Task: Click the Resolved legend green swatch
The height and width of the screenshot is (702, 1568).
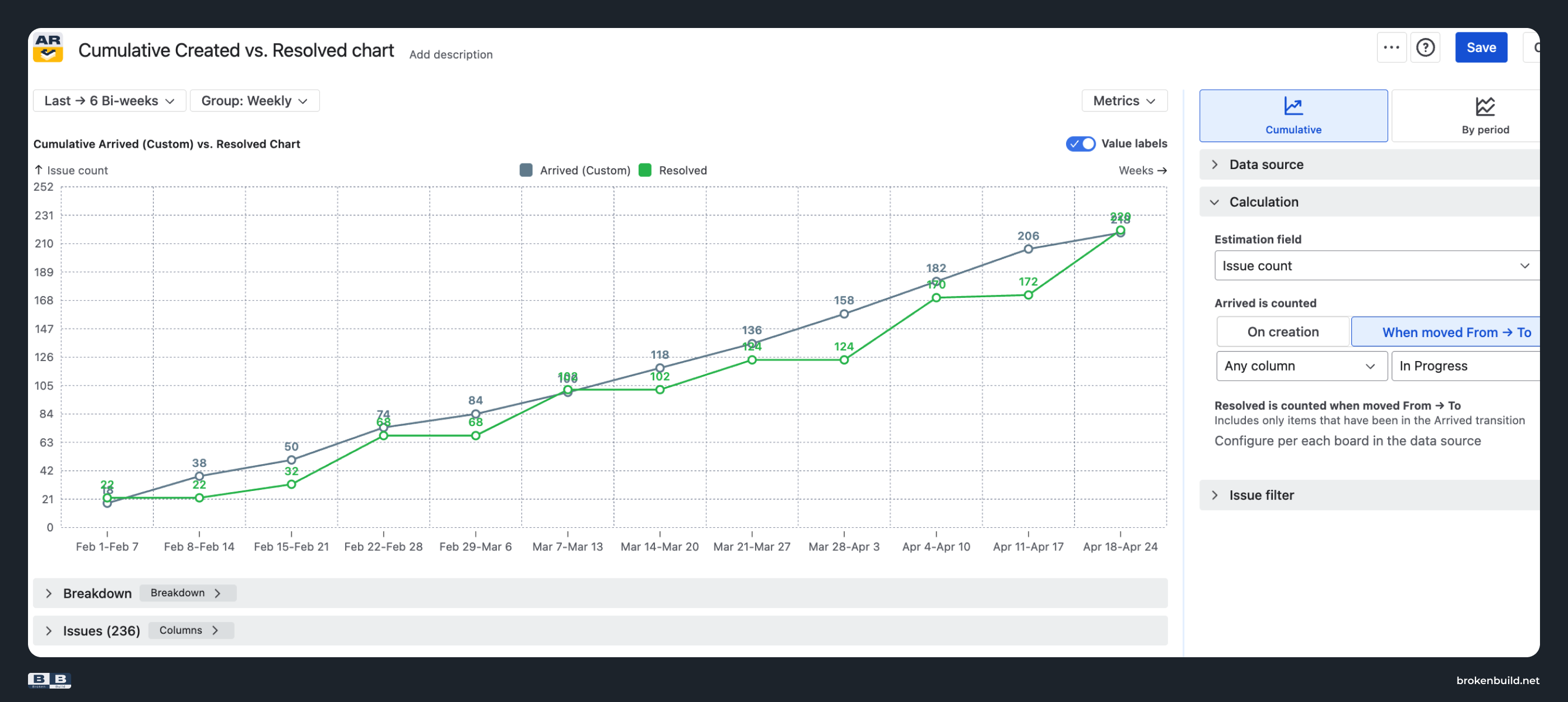Action: [x=645, y=170]
